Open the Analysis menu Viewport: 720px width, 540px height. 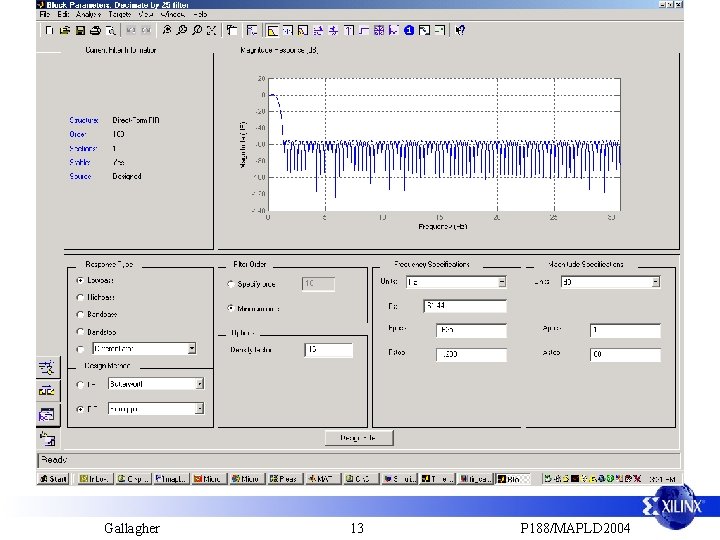[88, 15]
